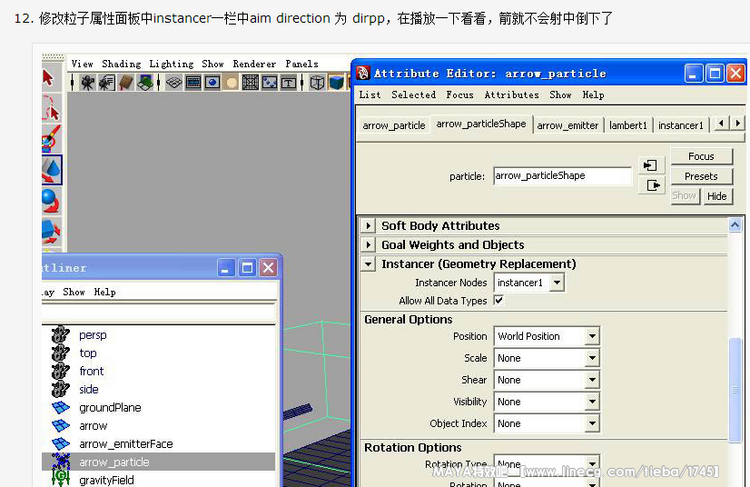Click the Load Input Connection icon
This screenshot has width=750, height=487.
click(x=651, y=166)
